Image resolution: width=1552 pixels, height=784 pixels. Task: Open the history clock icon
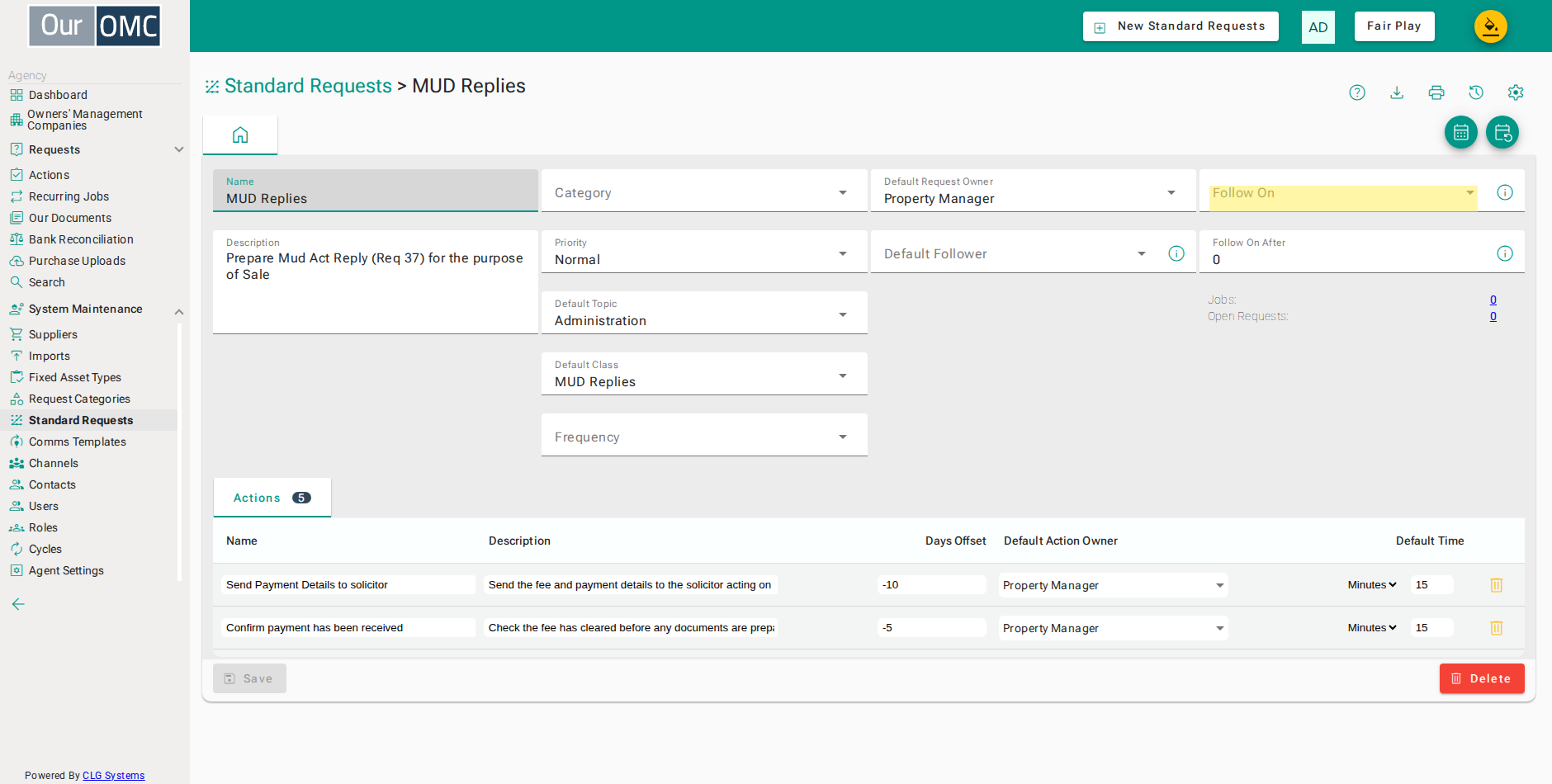pyautogui.click(x=1476, y=92)
